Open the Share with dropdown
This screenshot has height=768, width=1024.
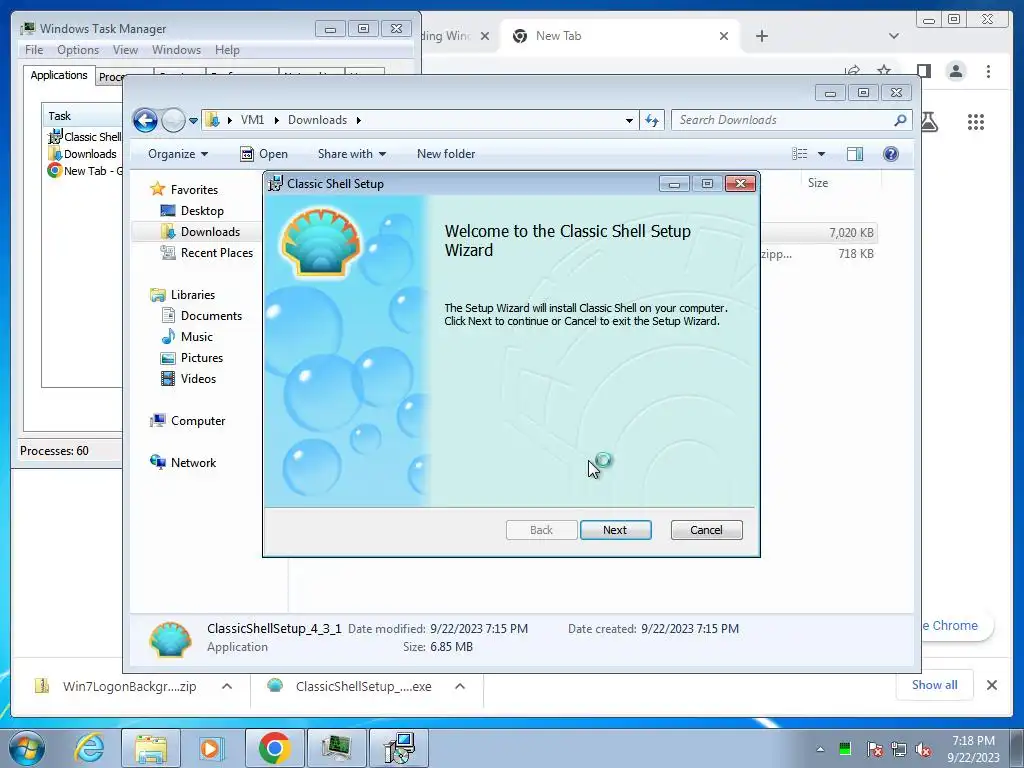(351, 154)
